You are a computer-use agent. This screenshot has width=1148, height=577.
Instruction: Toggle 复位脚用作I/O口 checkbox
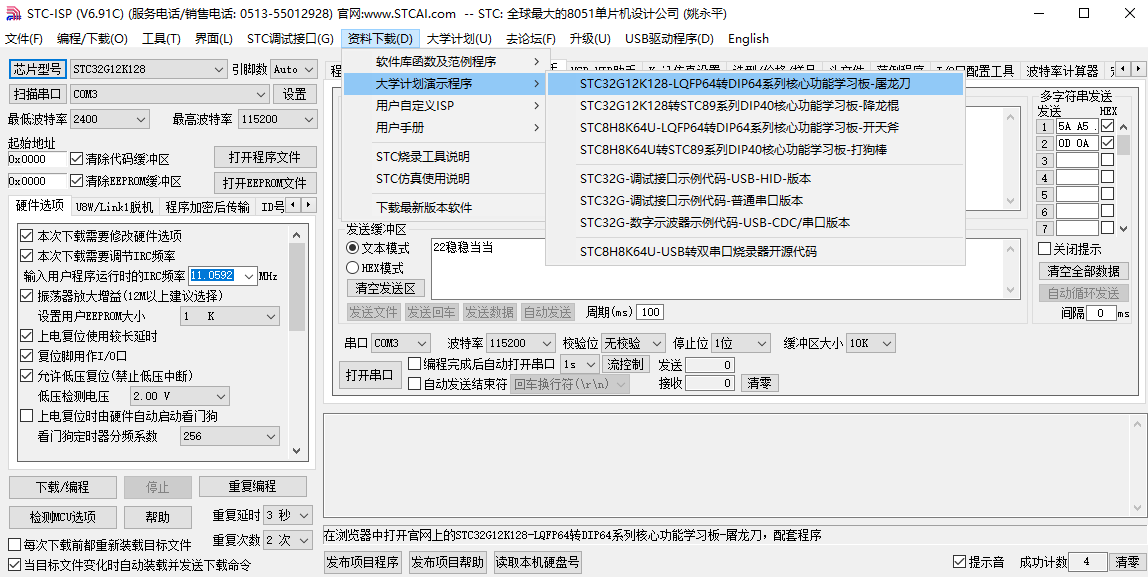pos(26,356)
